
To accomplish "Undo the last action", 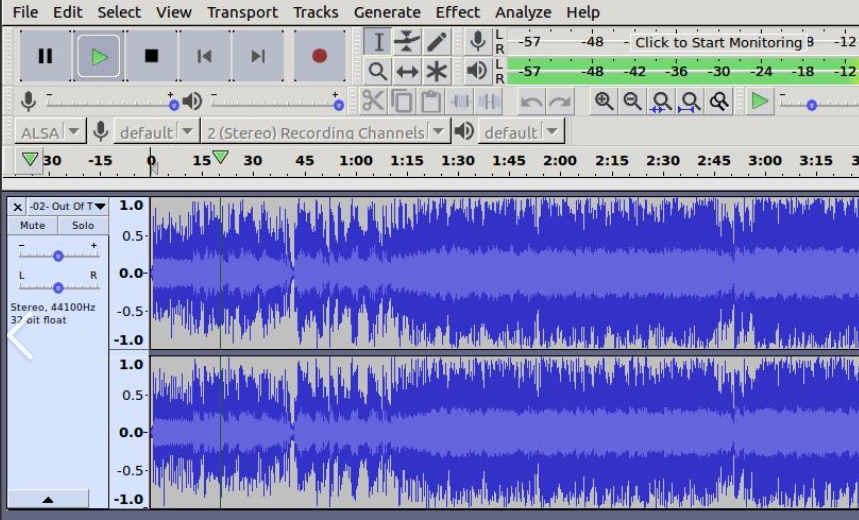I will click(531, 101).
